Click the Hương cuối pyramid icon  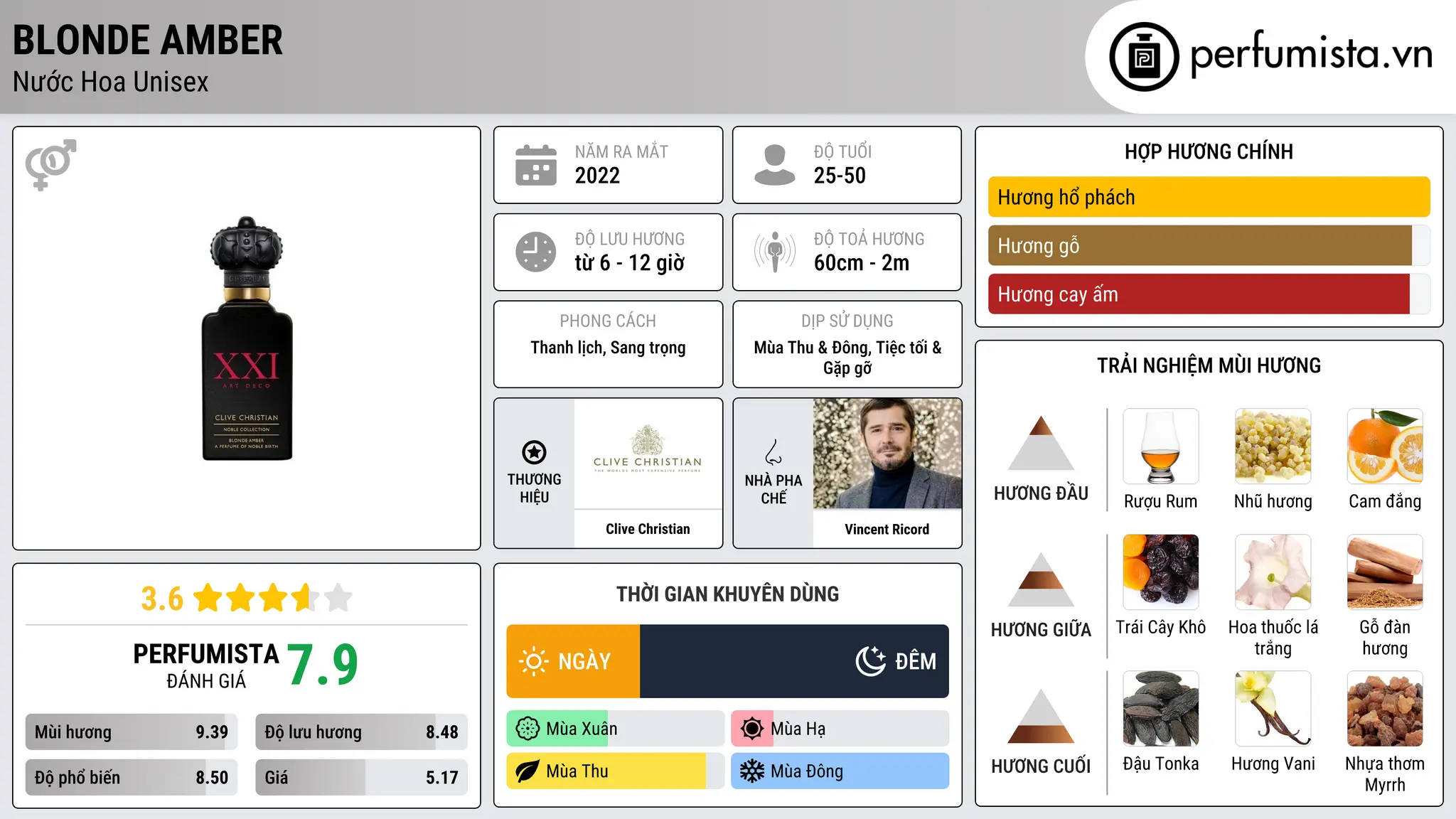1041,716
